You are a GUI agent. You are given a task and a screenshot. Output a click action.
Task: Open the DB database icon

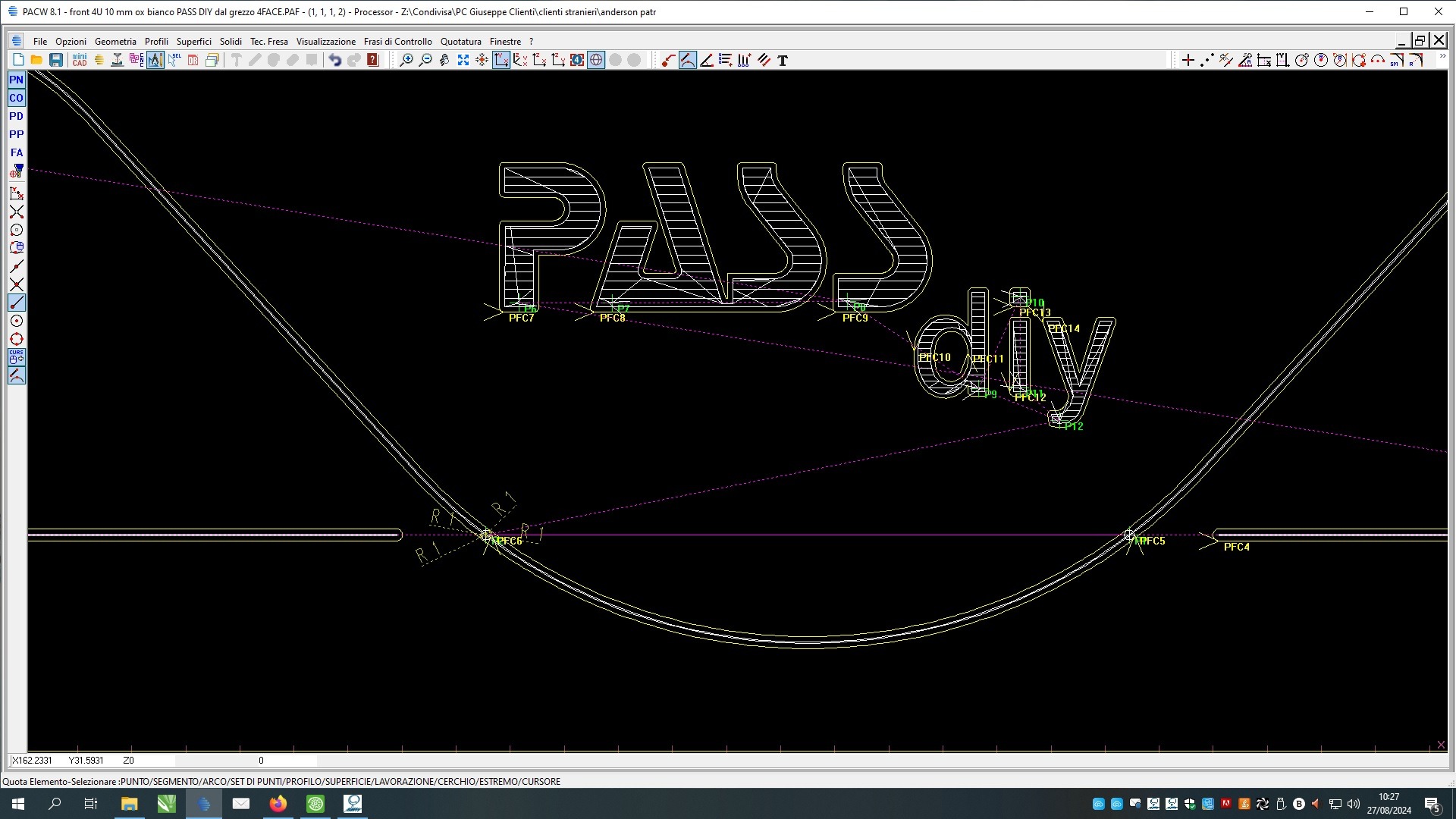193,60
